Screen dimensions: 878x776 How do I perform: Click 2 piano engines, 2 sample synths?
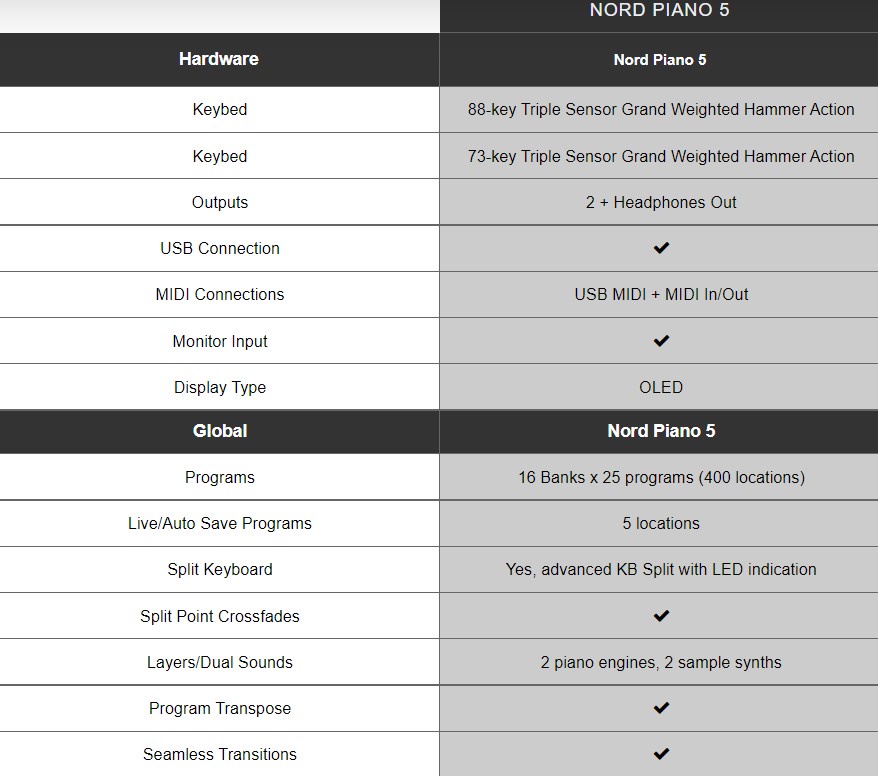tap(661, 662)
